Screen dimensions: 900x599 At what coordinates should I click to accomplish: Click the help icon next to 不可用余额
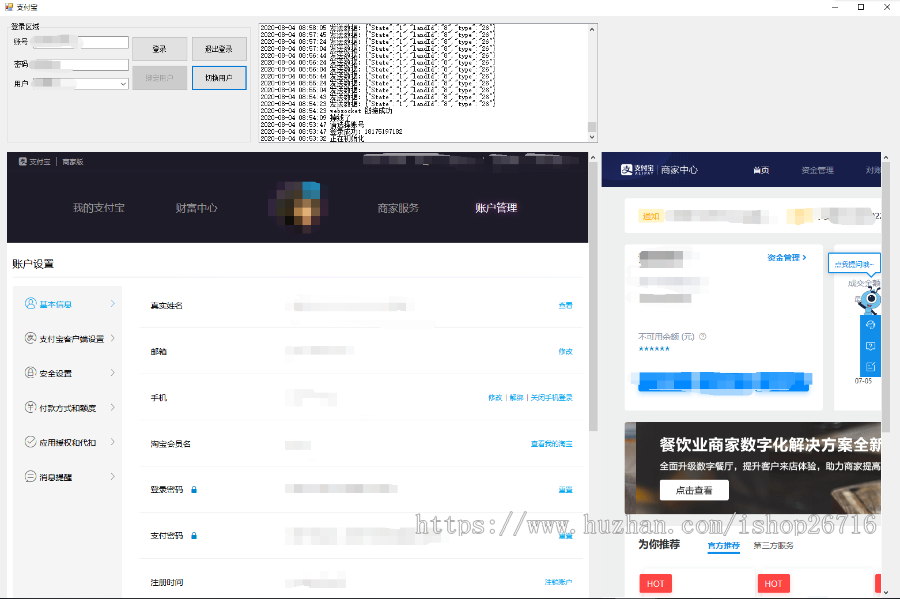point(703,337)
